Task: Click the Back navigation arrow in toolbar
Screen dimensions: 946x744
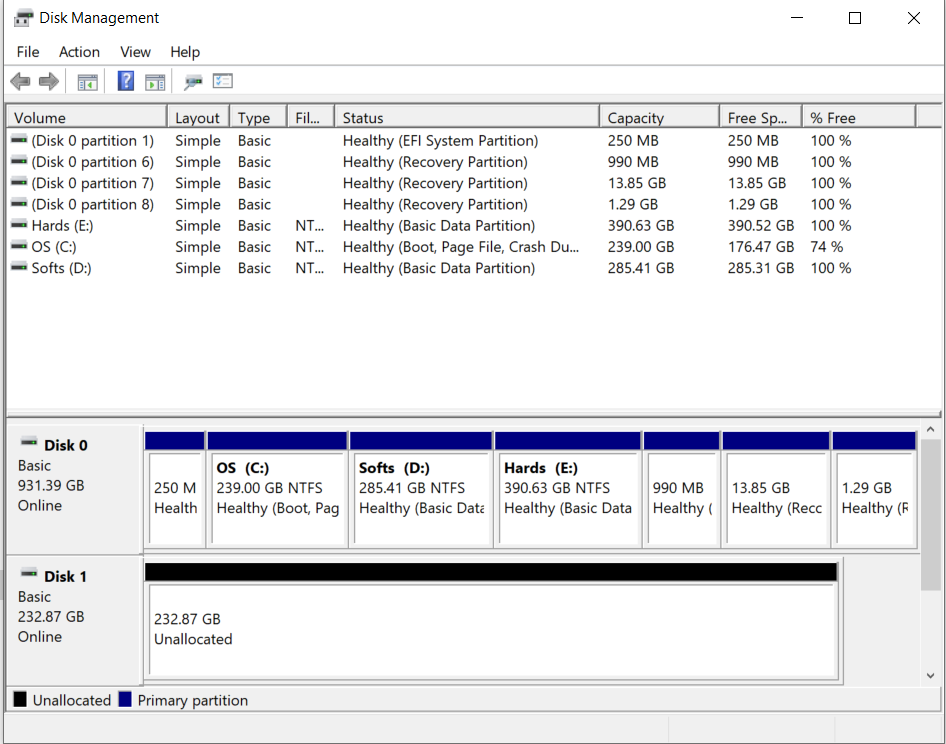Action: [x=20, y=81]
